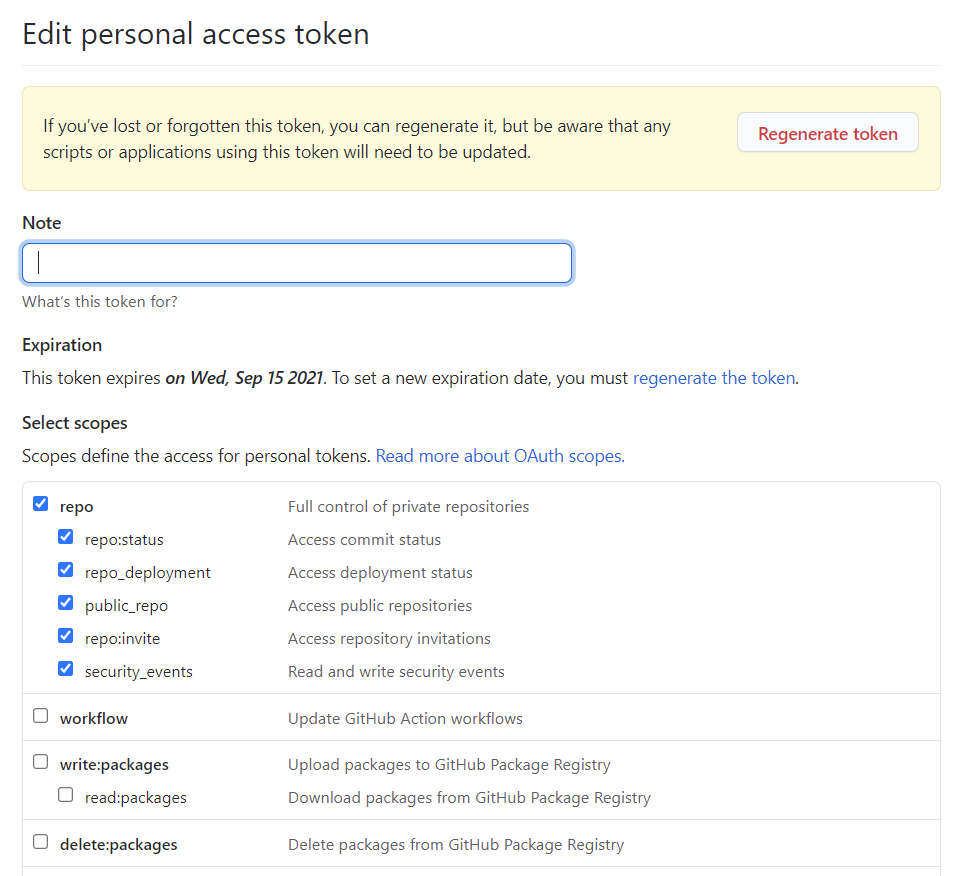The image size is (961, 876).
Task: Toggle the repo:invite checkbox
Action: tap(66, 636)
